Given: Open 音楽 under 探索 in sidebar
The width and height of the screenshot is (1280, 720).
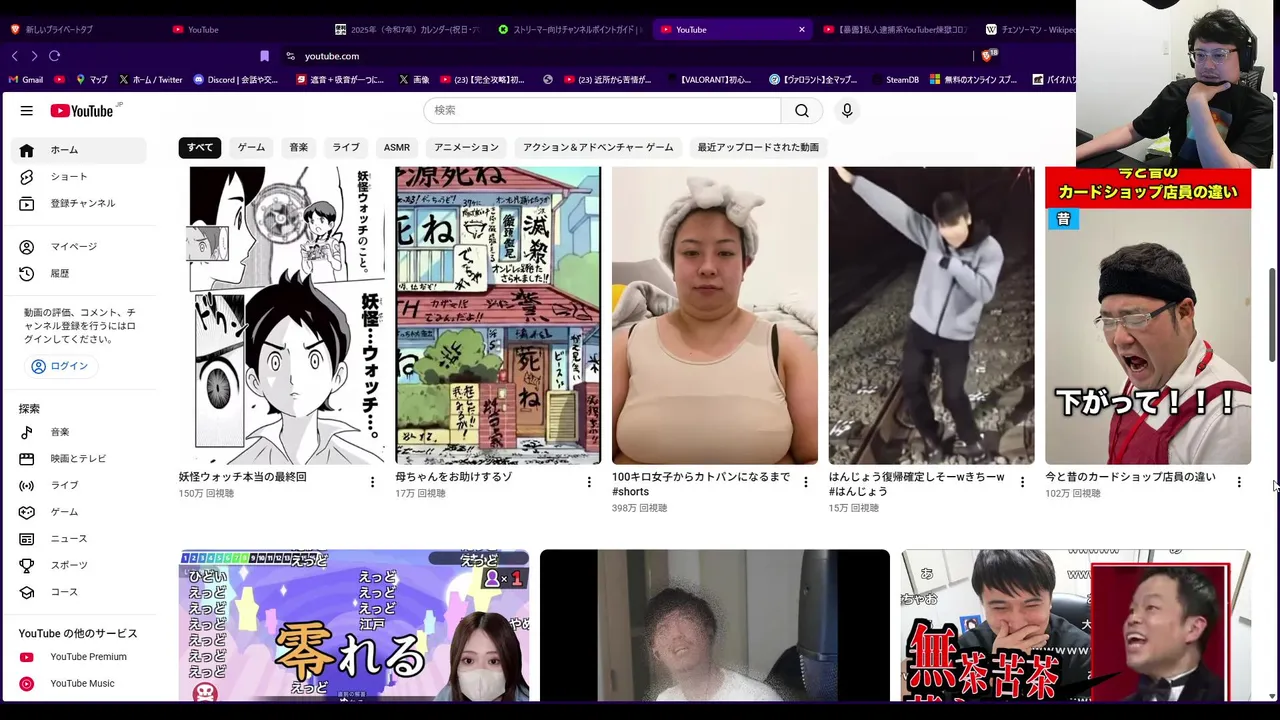Looking at the screenshot, I should pyautogui.click(x=78, y=432).
